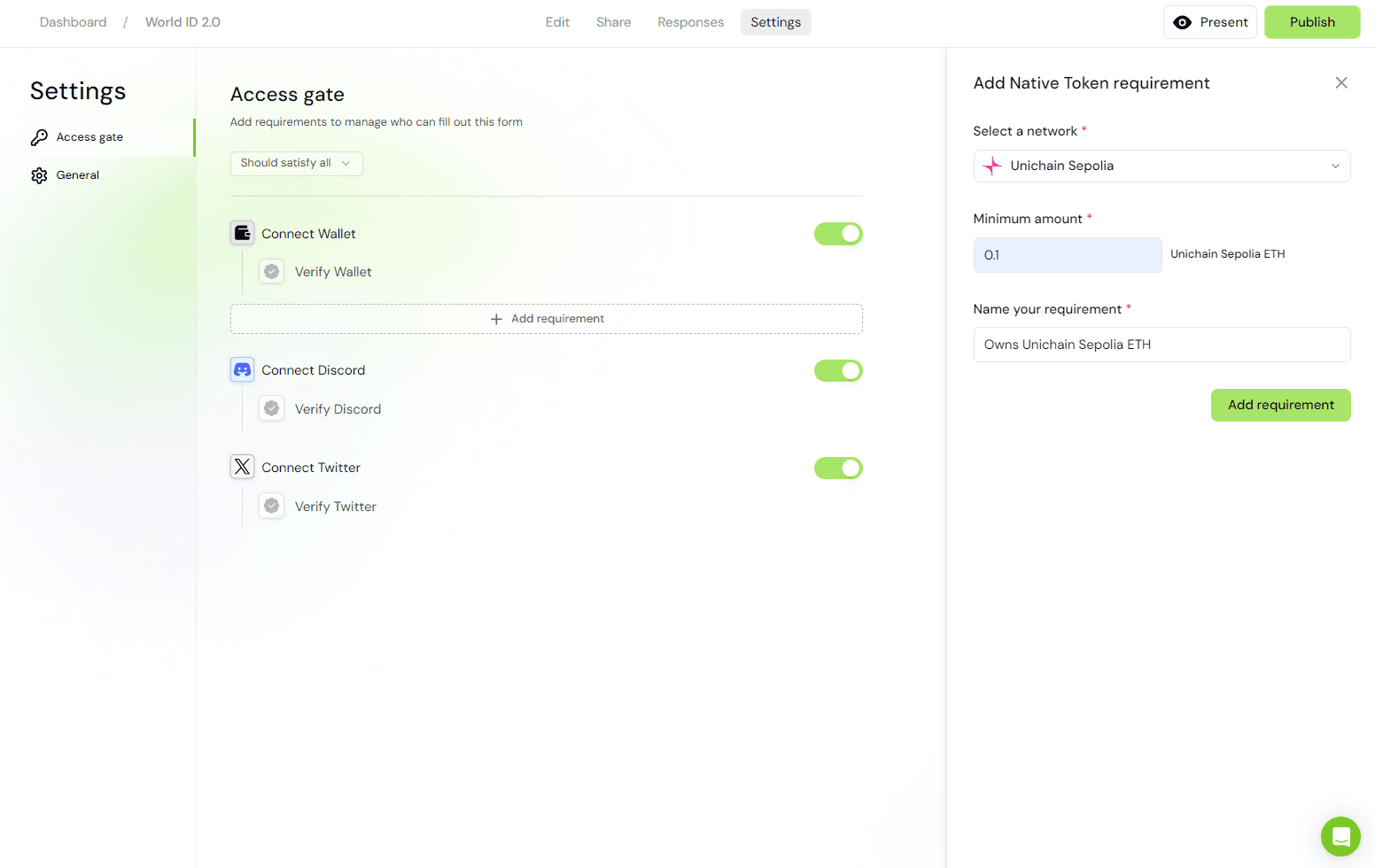This screenshot has width=1375, height=868.
Task: Open the Responses tab
Action: pos(690,22)
